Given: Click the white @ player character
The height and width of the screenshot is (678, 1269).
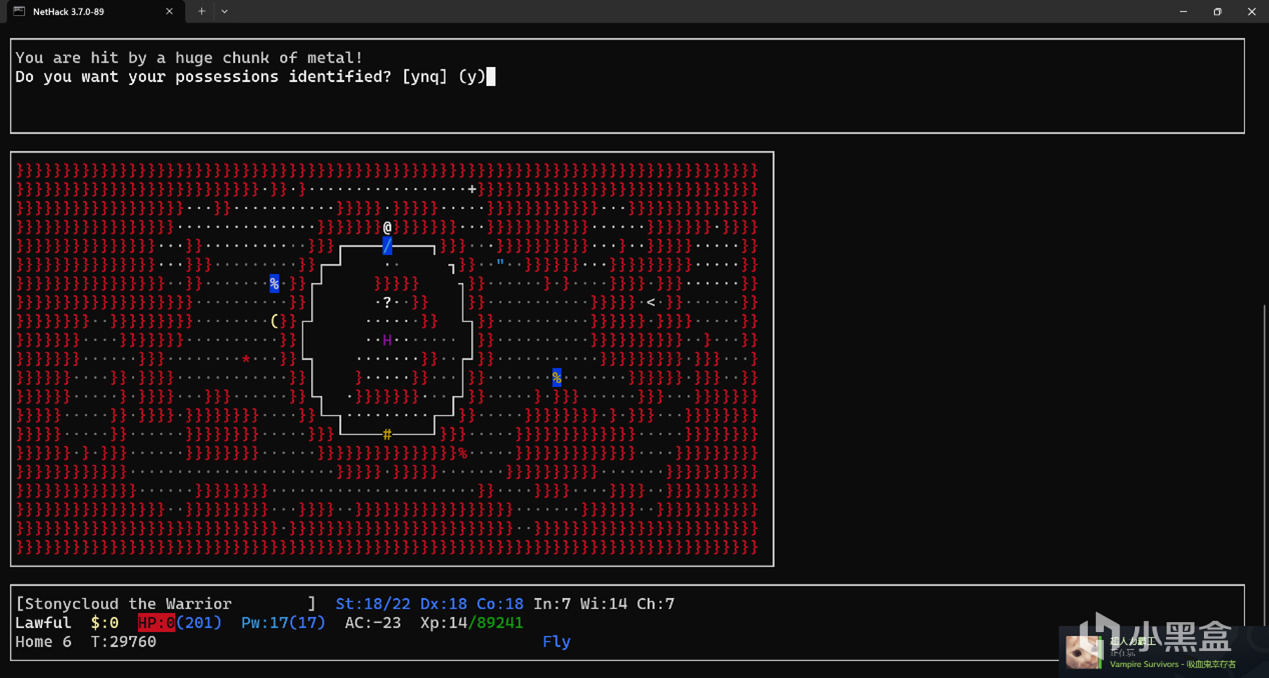Looking at the screenshot, I should point(387,227).
